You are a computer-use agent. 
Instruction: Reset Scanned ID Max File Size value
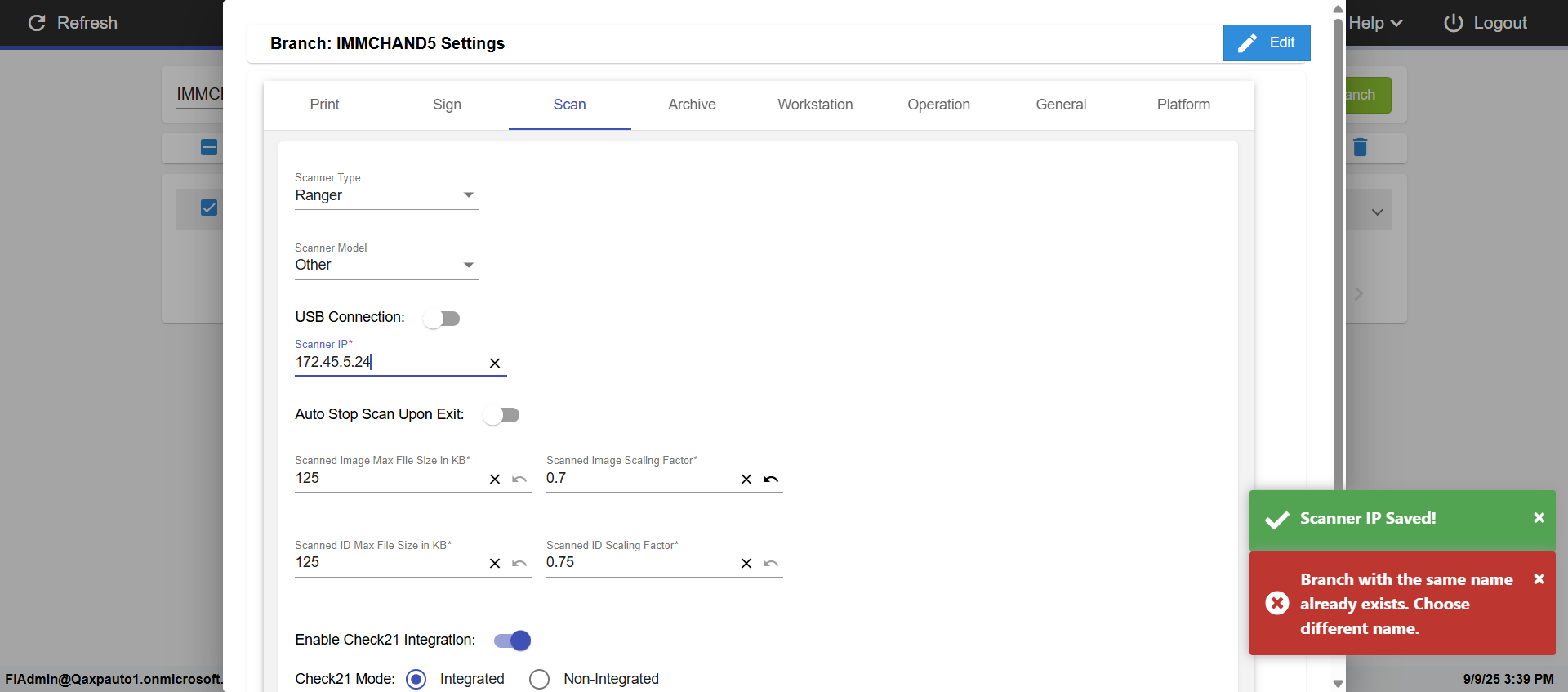point(519,563)
